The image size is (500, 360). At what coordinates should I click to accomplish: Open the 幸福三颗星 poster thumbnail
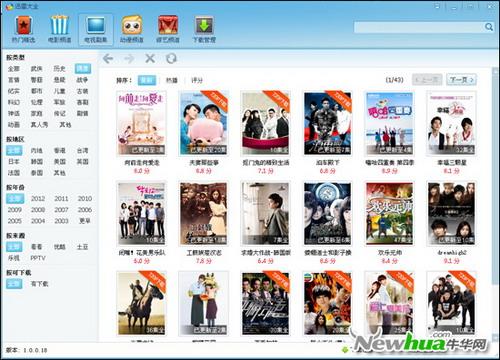(452, 123)
